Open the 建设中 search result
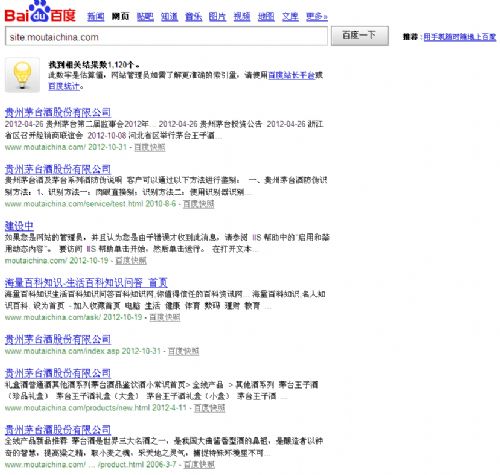 [x=19, y=226]
